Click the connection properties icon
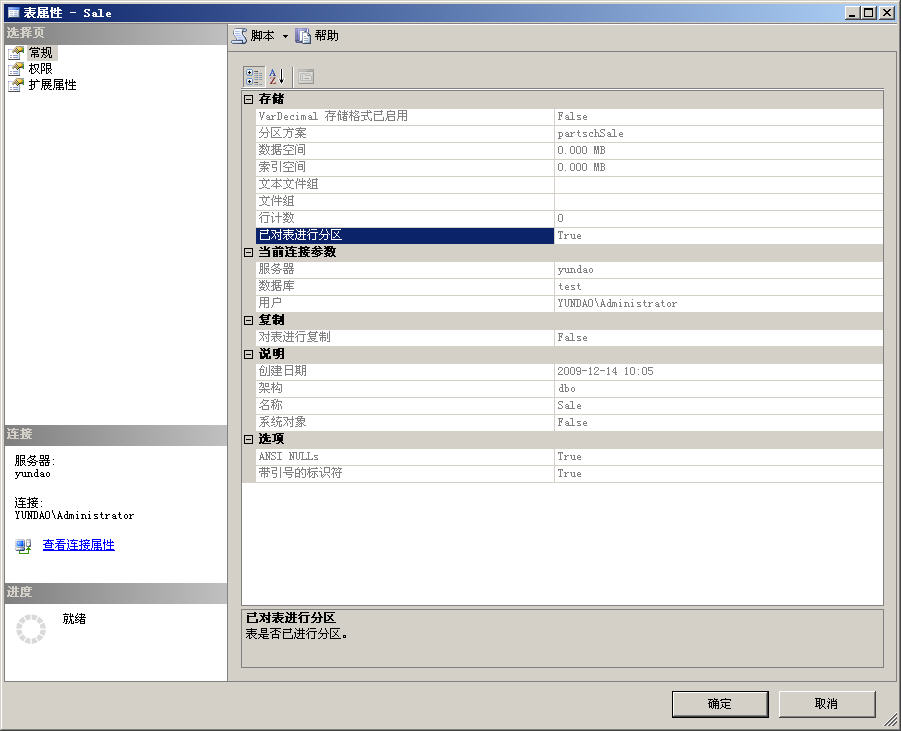The width and height of the screenshot is (901, 731). tap(23, 546)
